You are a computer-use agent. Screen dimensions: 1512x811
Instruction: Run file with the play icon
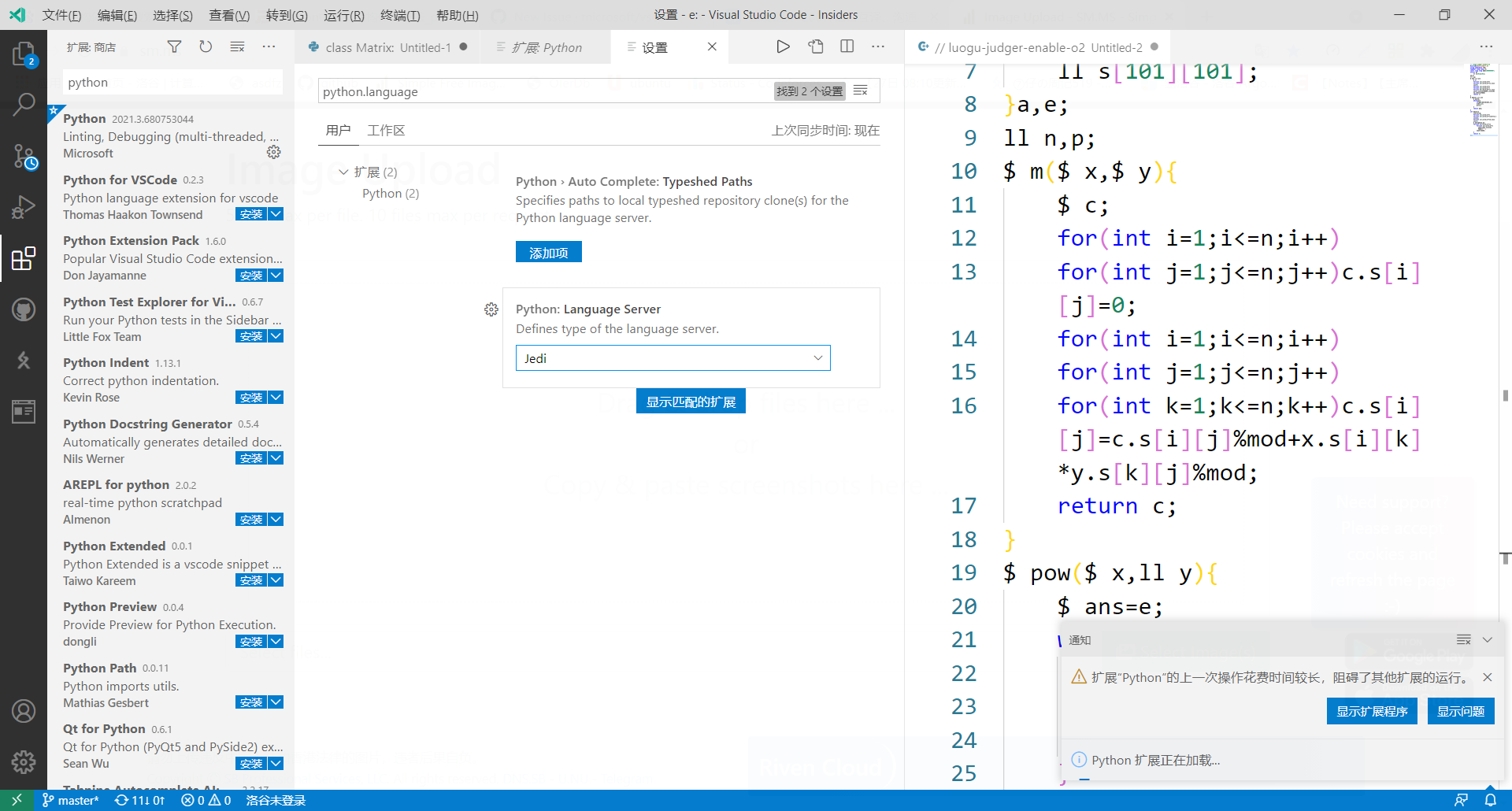click(783, 47)
